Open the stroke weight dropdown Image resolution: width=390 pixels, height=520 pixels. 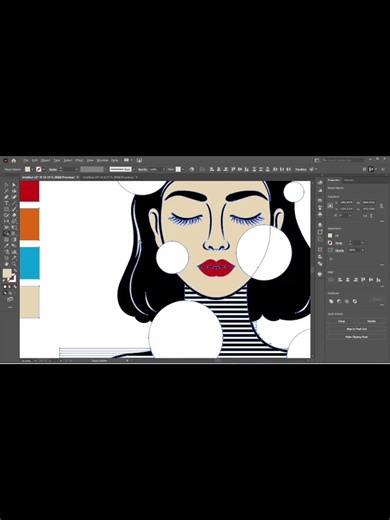tap(77, 169)
